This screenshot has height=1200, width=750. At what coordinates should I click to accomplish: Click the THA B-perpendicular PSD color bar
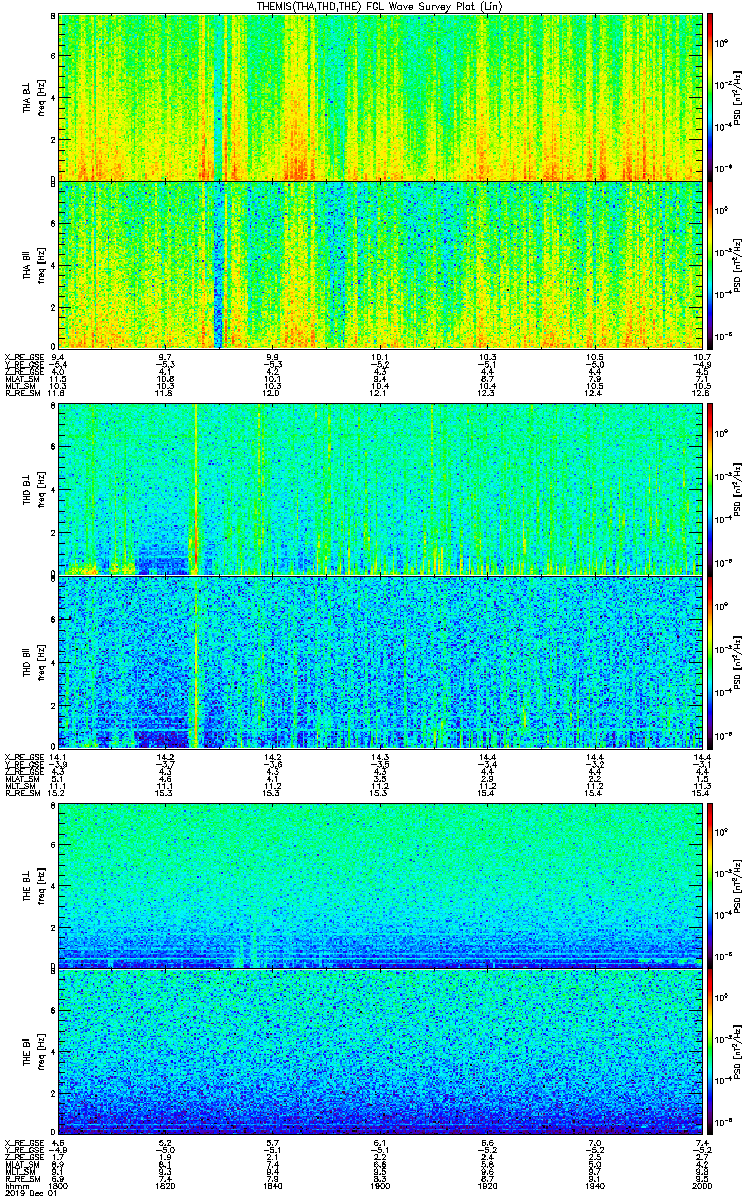click(711, 96)
